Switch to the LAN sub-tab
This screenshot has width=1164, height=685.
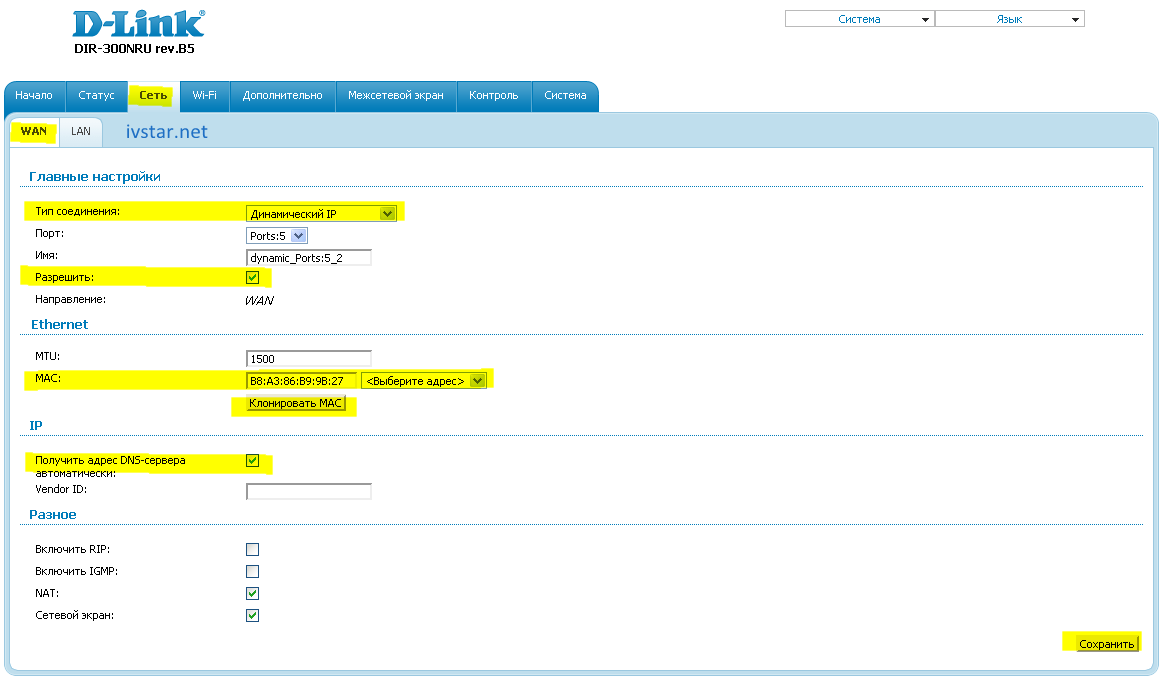[x=81, y=132]
